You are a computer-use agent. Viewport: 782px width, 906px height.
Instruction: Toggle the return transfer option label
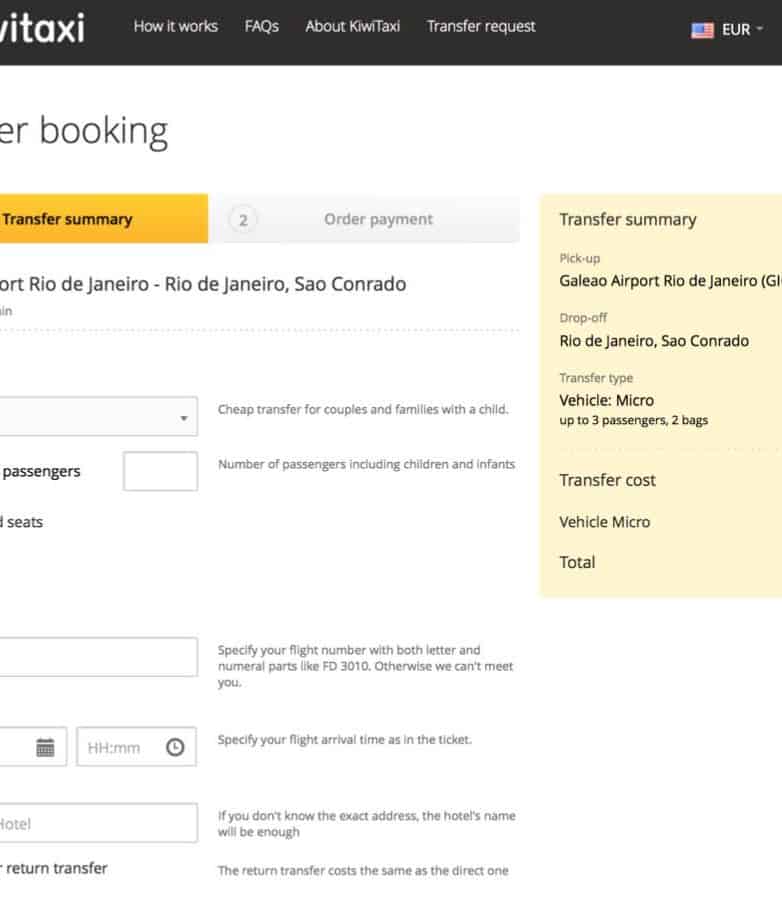54,868
